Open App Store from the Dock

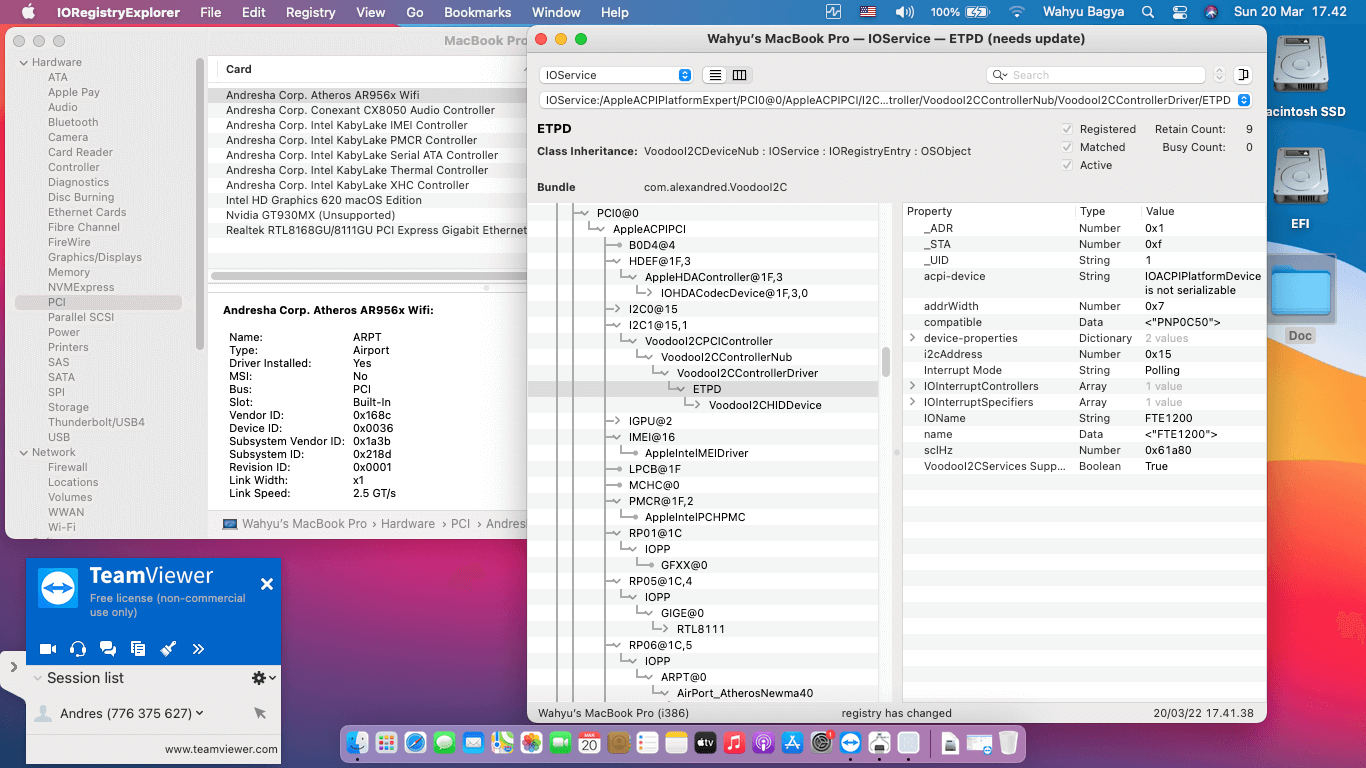click(x=793, y=743)
